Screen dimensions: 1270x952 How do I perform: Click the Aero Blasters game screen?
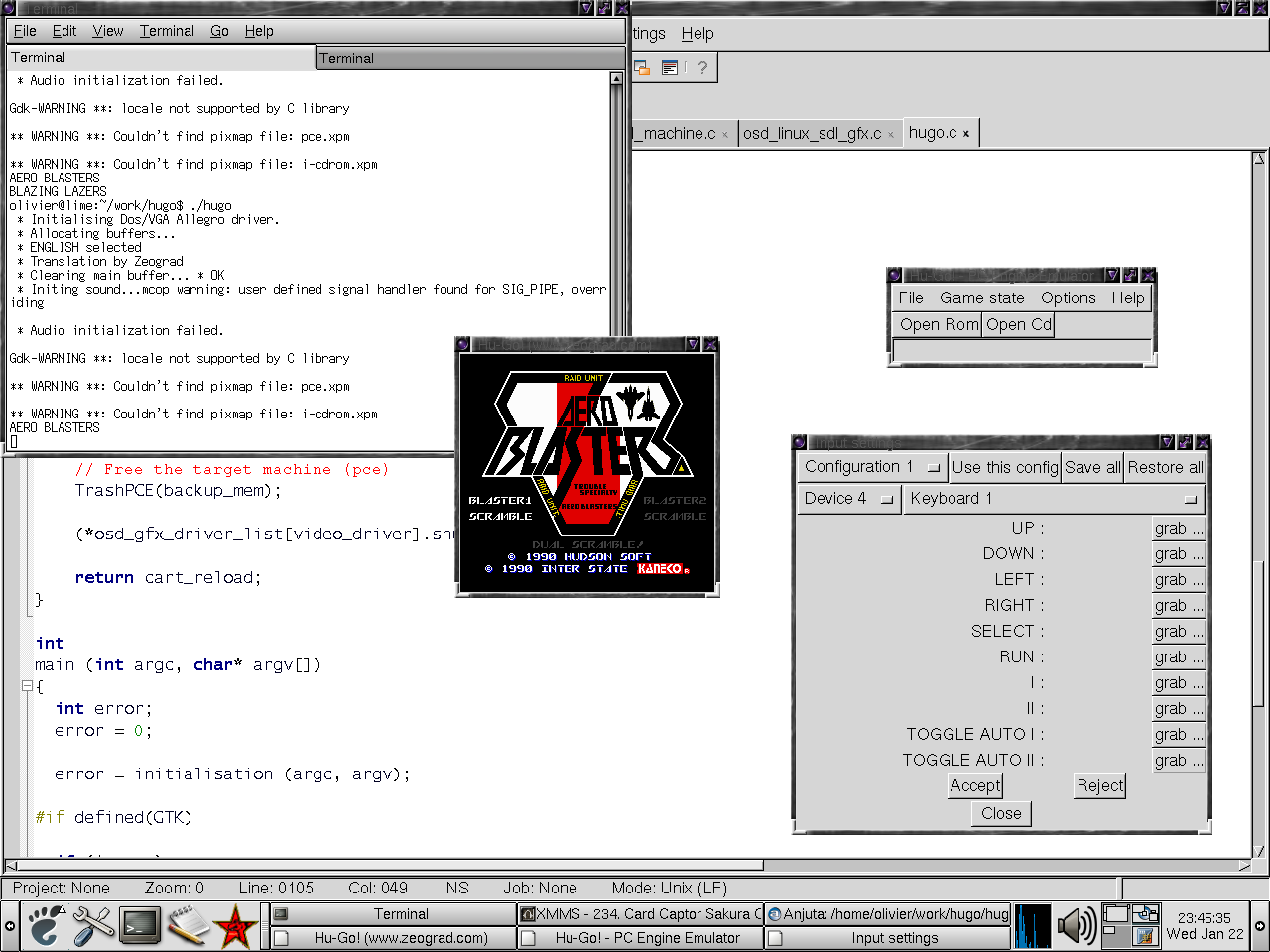[x=587, y=471]
